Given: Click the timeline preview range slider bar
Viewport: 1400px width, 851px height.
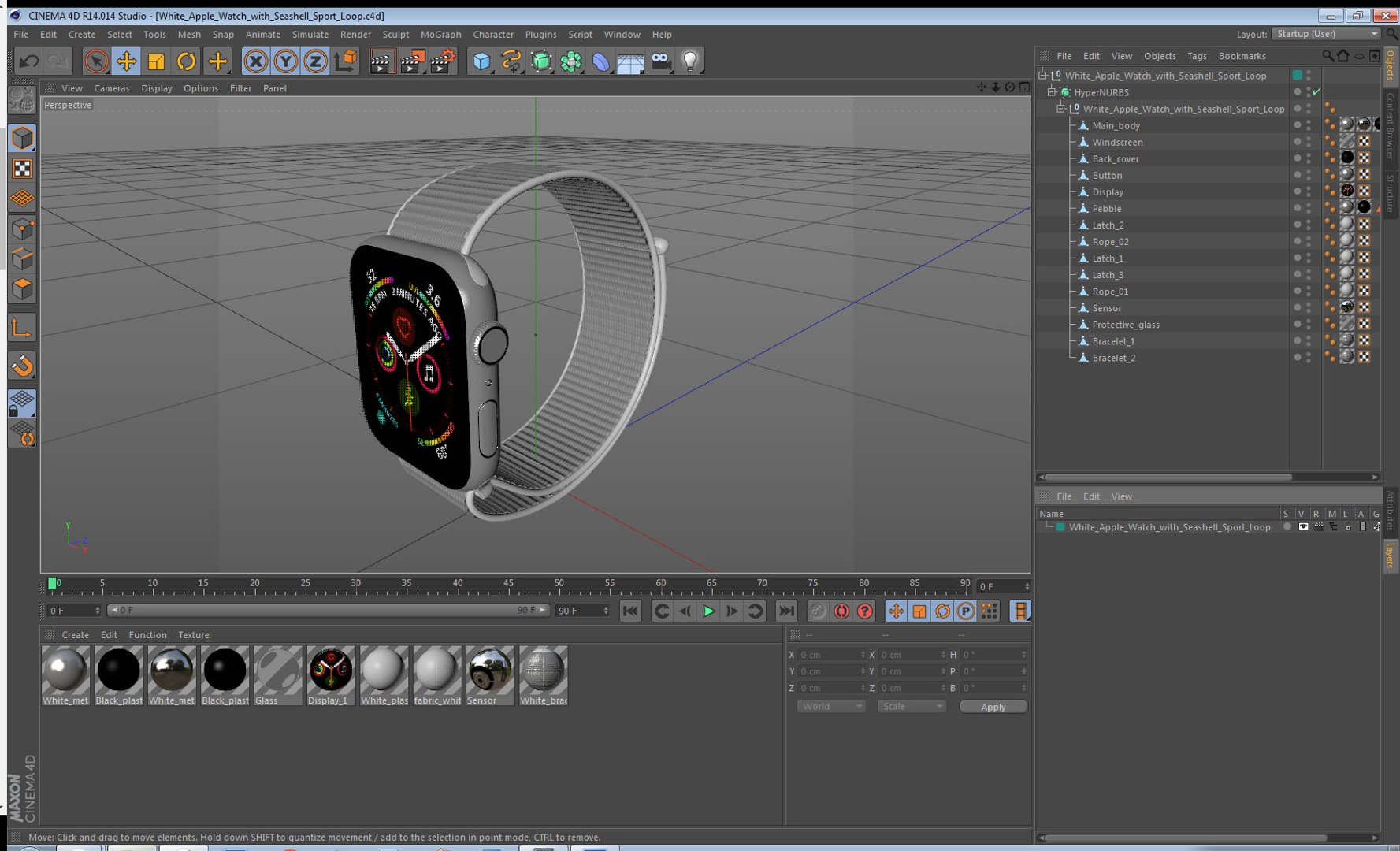Looking at the screenshot, I should click(329, 611).
